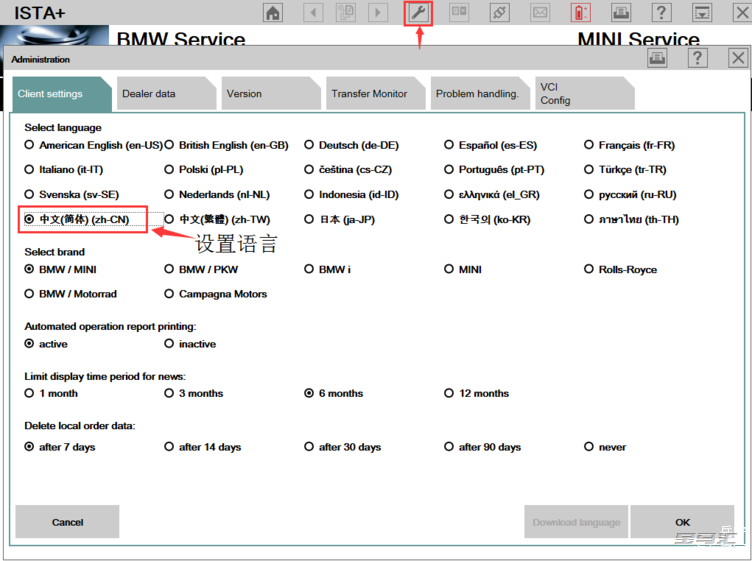
Task: Select čeština (cs-CZ) language
Action: [348, 170]
